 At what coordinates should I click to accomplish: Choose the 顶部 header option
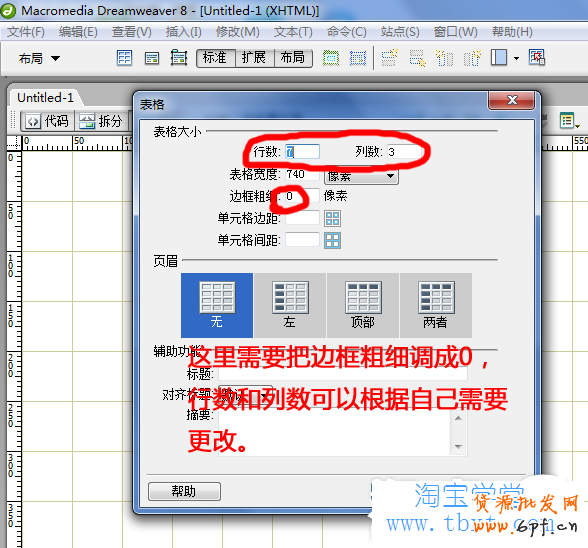coord(363,305)
